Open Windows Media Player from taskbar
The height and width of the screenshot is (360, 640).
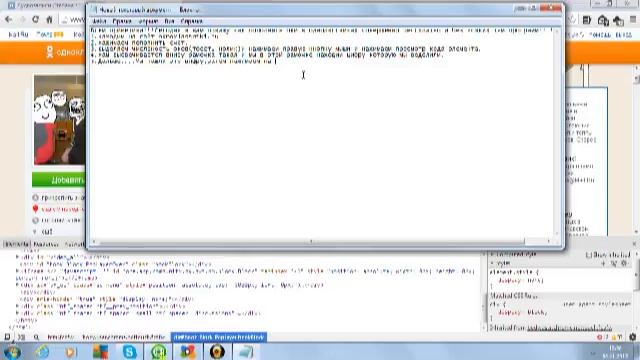pyautogui.click(x=71, y=351)
